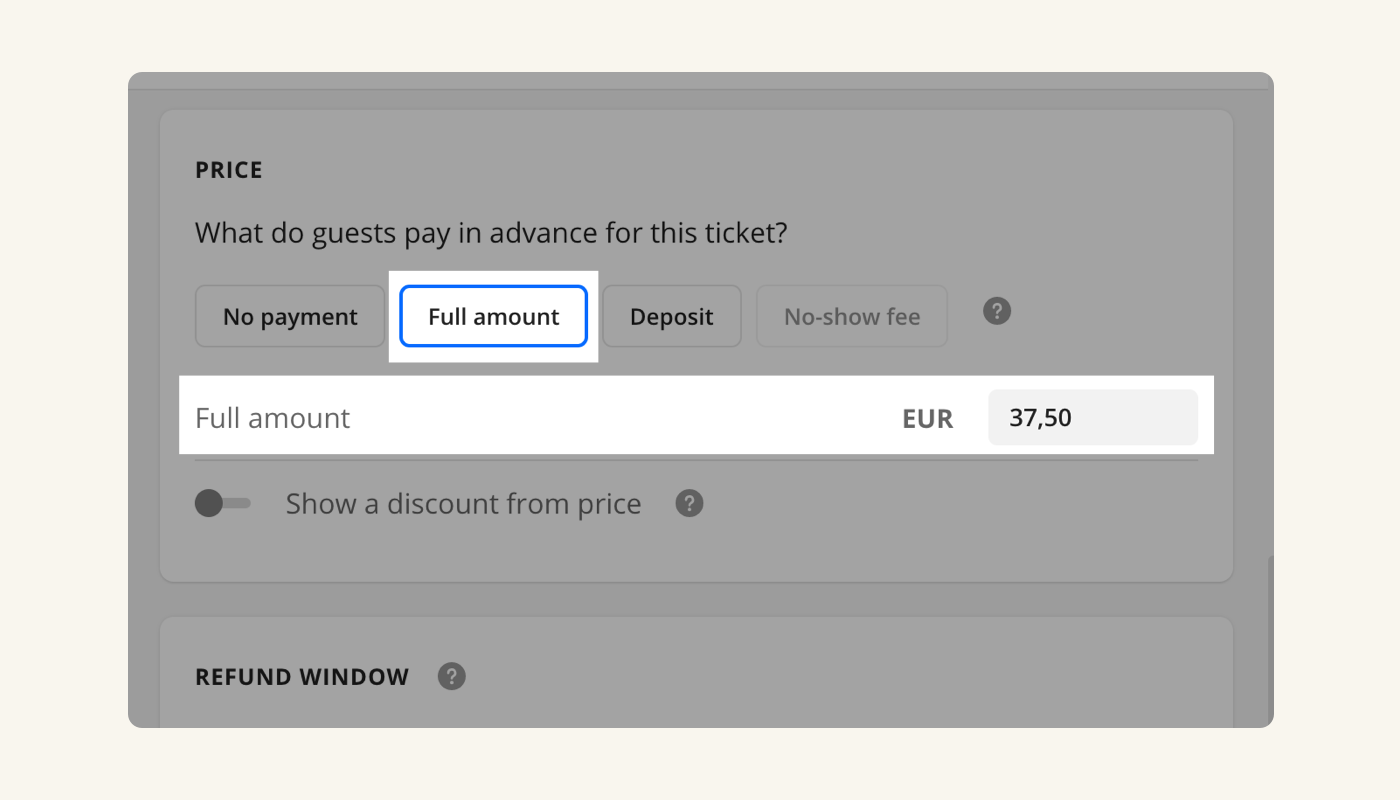Click the PRICE section heading
Image resolution: width=1400 pixels, height=800 pixels.
229,170
